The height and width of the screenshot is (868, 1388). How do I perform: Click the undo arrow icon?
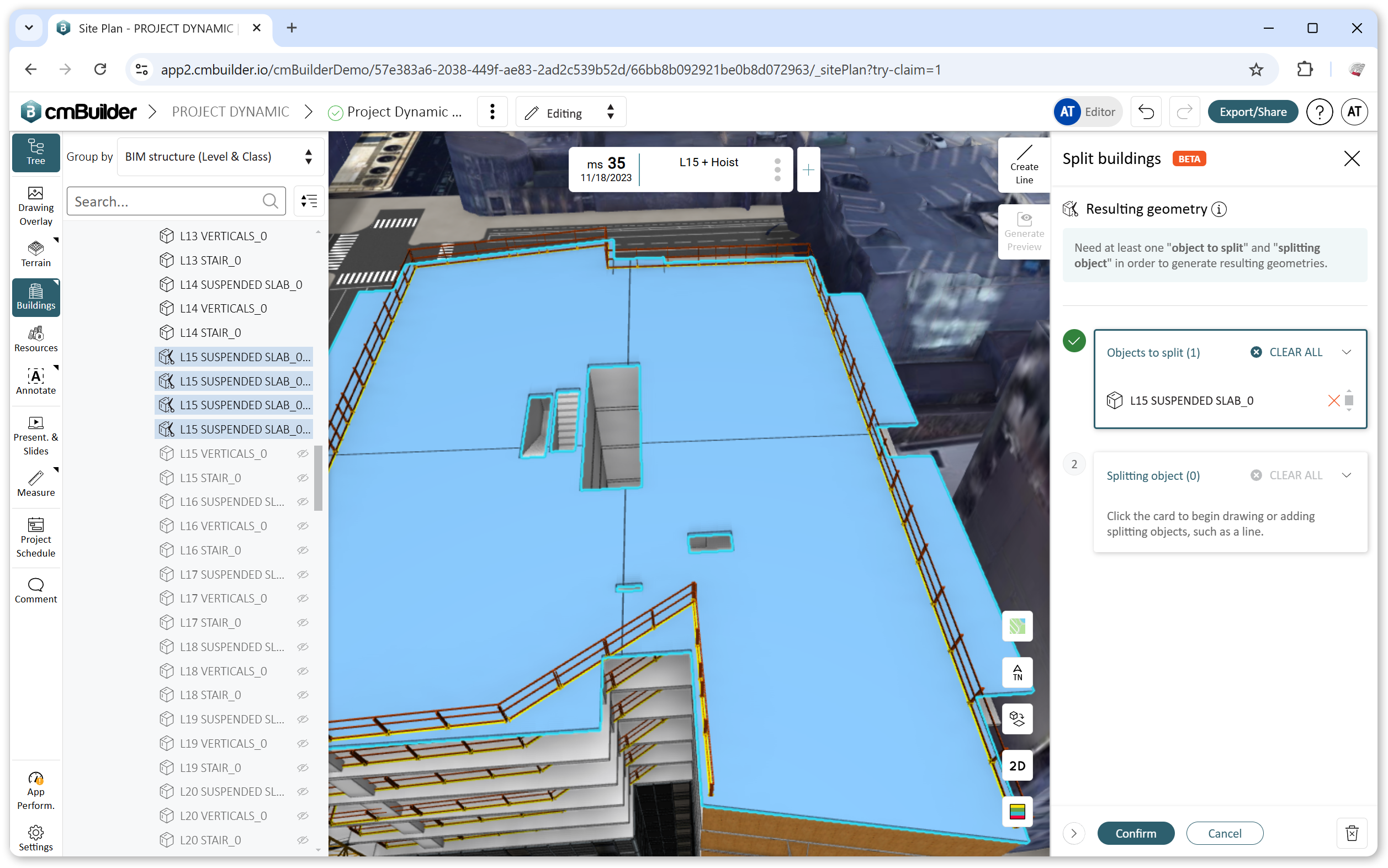pyautogui.click(x=1145, y=112)
